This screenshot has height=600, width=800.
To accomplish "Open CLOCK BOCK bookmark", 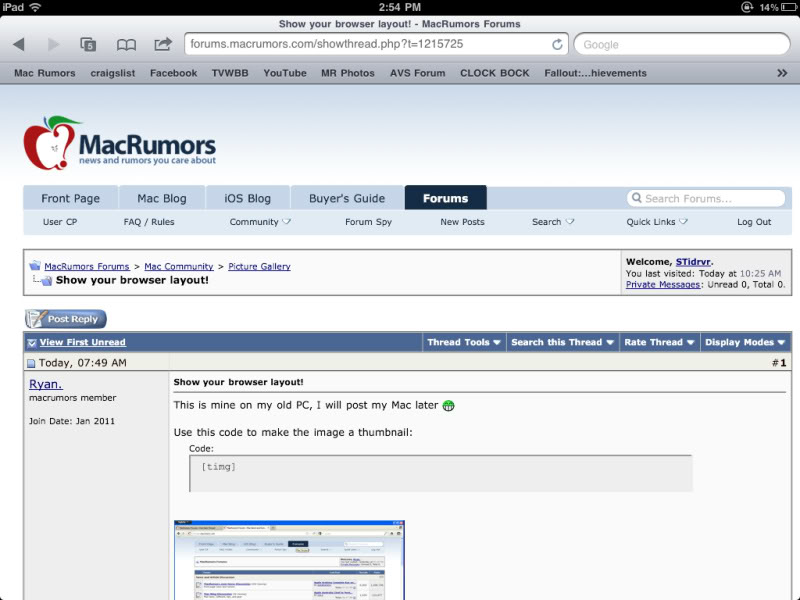I will (494, 73).
